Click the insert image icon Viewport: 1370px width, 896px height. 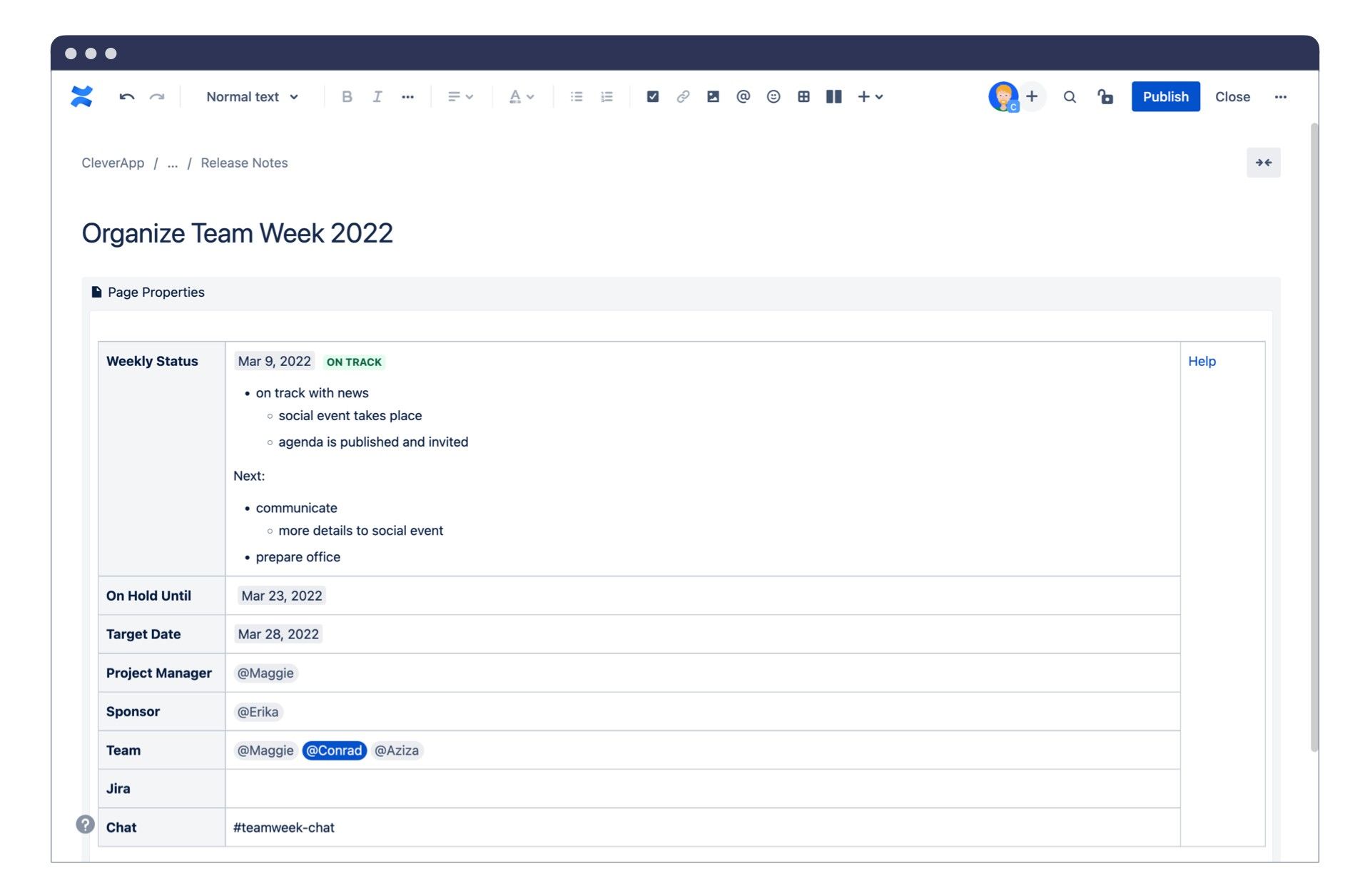point(713,97)
